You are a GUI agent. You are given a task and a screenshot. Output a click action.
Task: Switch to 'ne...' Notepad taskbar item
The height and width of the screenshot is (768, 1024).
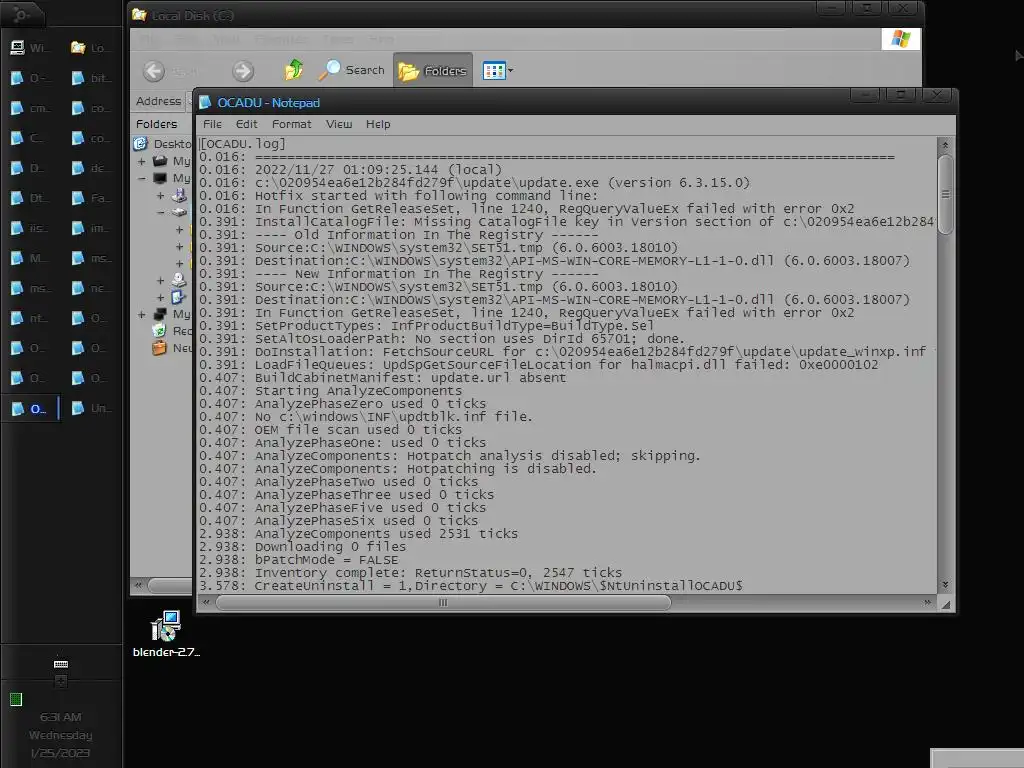coord(91,288)
